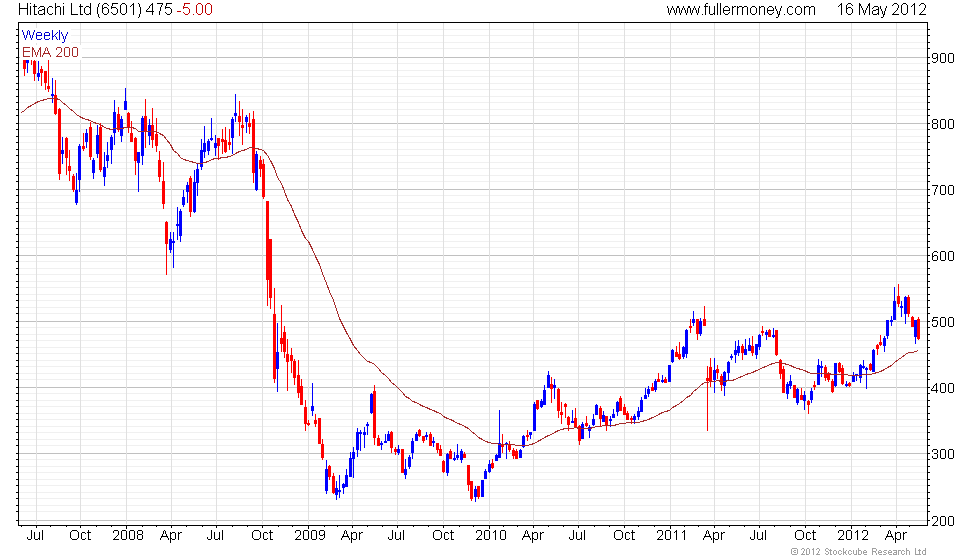Click the 'Hitachi Ltd (6501)' chart title
This screenshot has height=560, width=980.
(x=81, y=9)
